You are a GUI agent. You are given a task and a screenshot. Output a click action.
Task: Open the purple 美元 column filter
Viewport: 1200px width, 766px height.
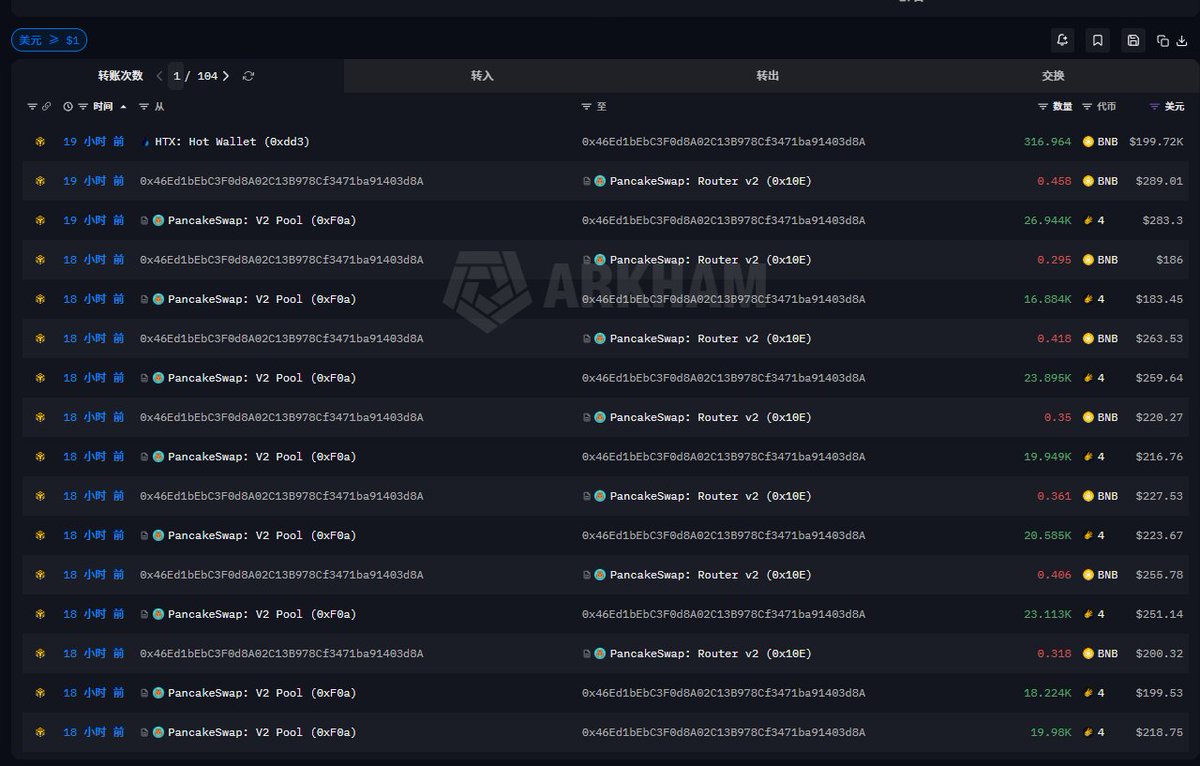(1155, 106)
